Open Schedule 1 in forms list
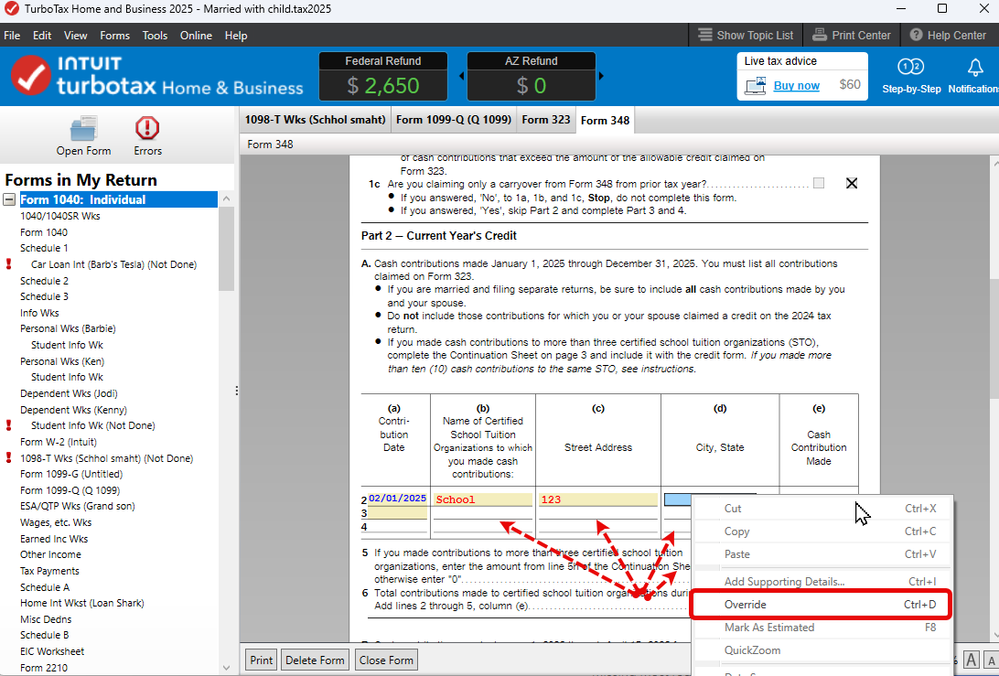The width and height of the screenshot is (999, 676). point(44,248)
